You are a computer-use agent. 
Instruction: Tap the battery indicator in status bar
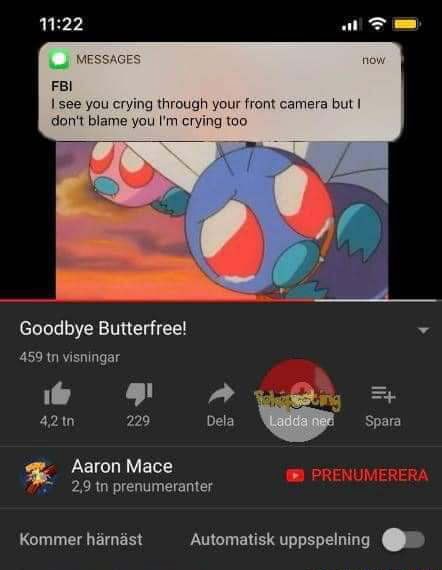(x=406, y=24)
